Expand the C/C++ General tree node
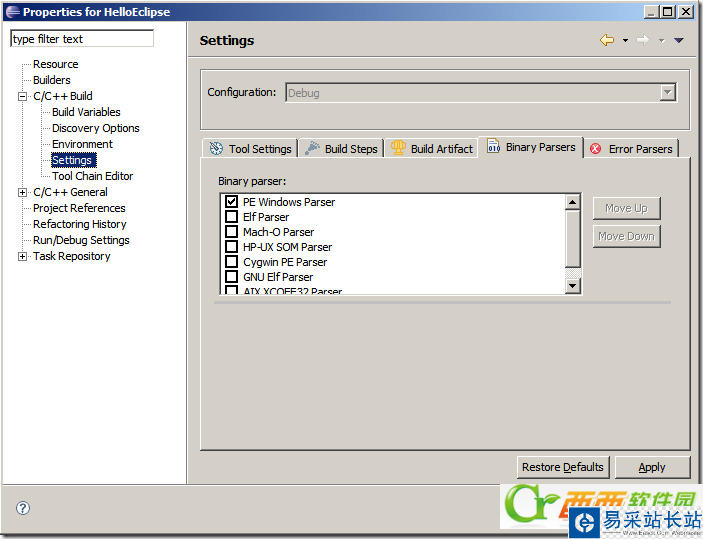This screenshot has height=539, width=703. (x=23, y=192)
